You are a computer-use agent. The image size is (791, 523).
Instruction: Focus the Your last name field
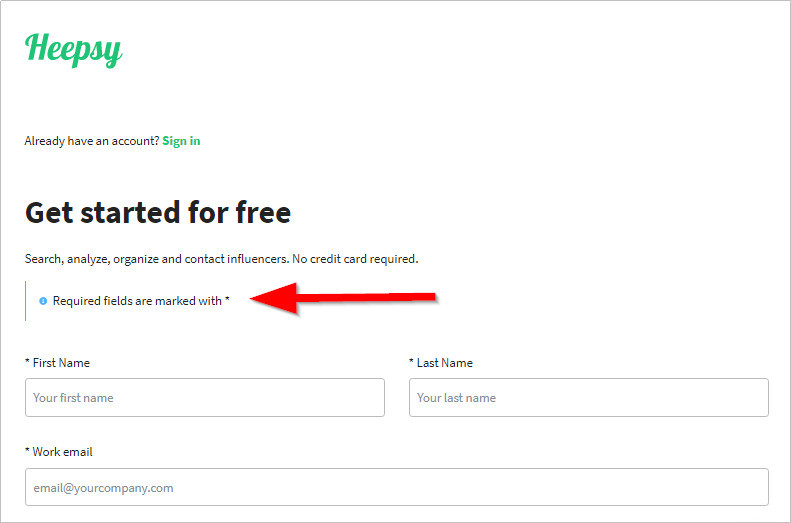pos(589,397)
